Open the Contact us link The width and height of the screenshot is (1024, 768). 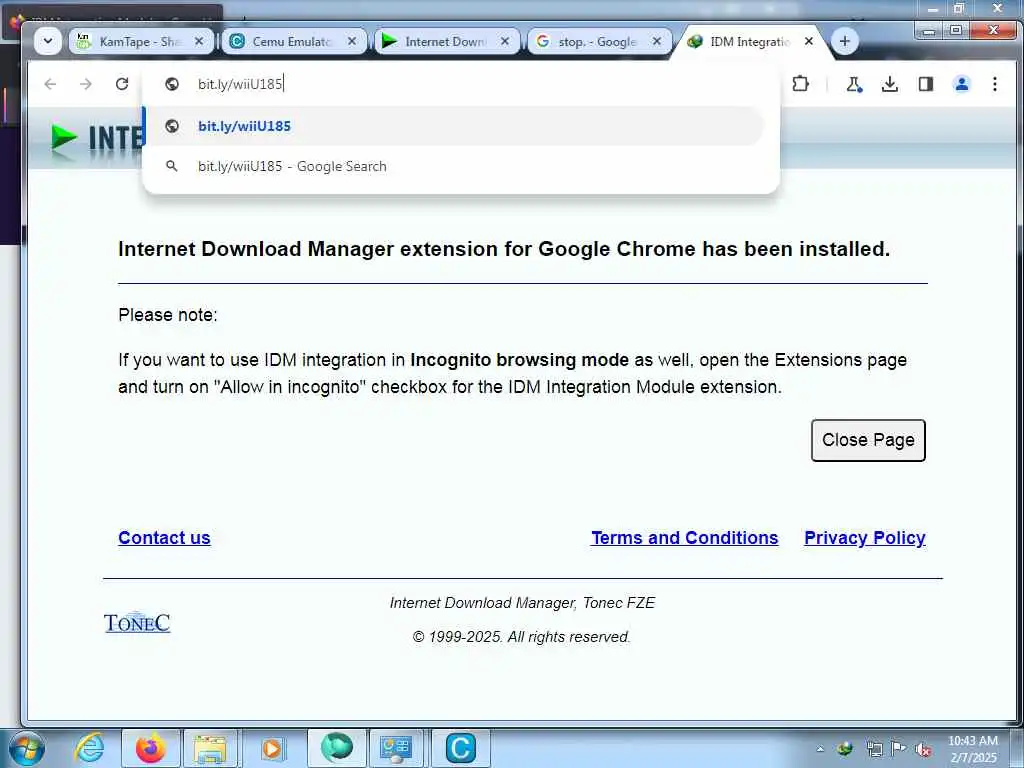[x=164, y=537]
